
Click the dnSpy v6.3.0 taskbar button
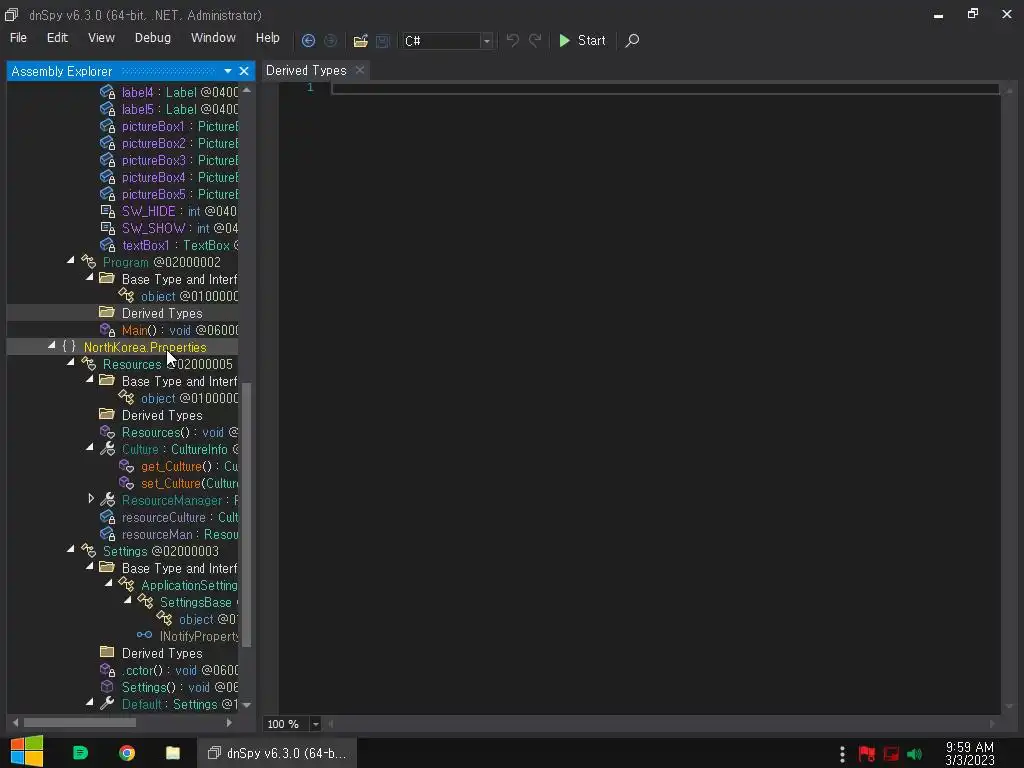pos(277,753)
